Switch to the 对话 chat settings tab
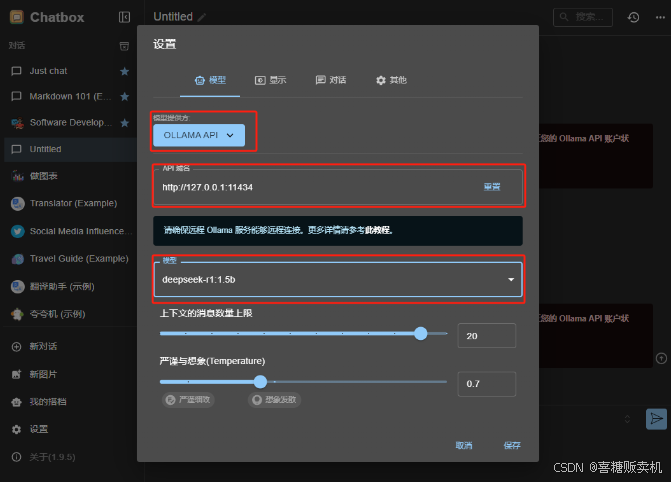This screenshot has height=482, width=671. click(x=331, y=80)
